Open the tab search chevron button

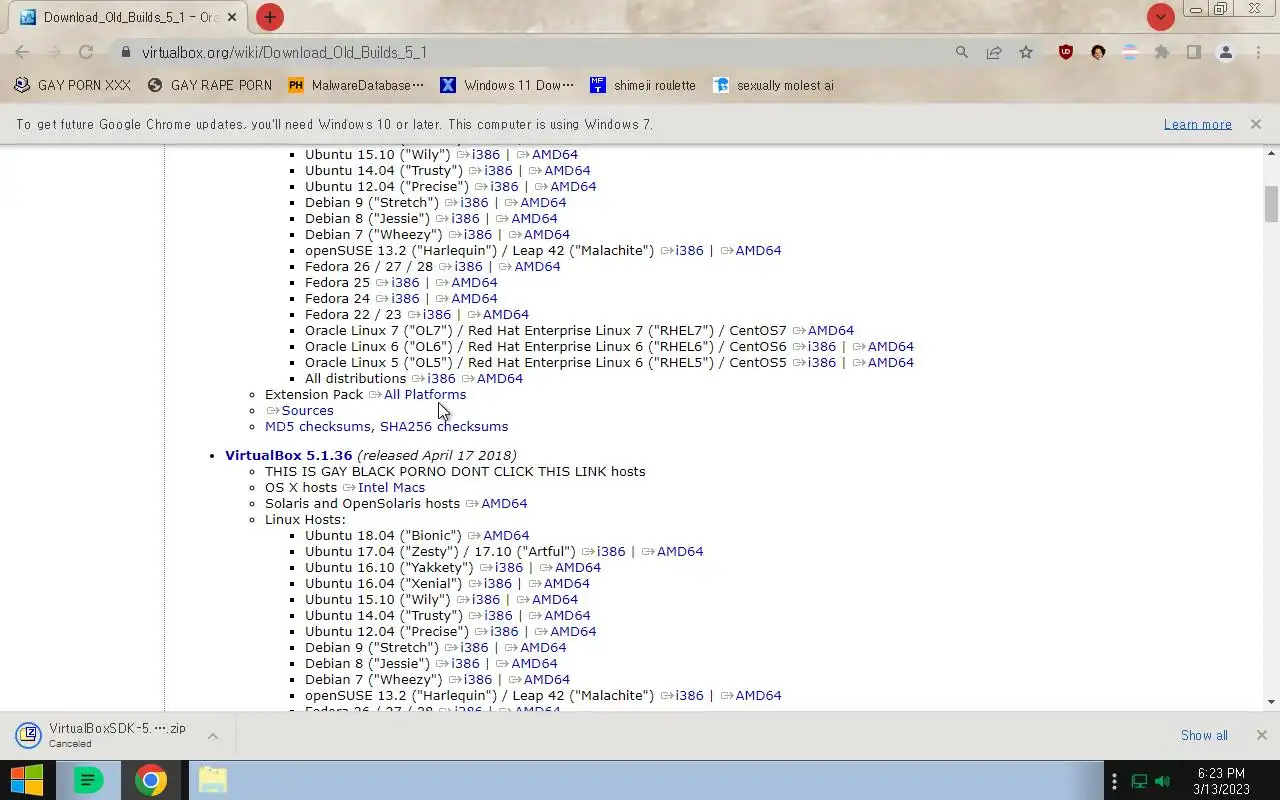1160,17
